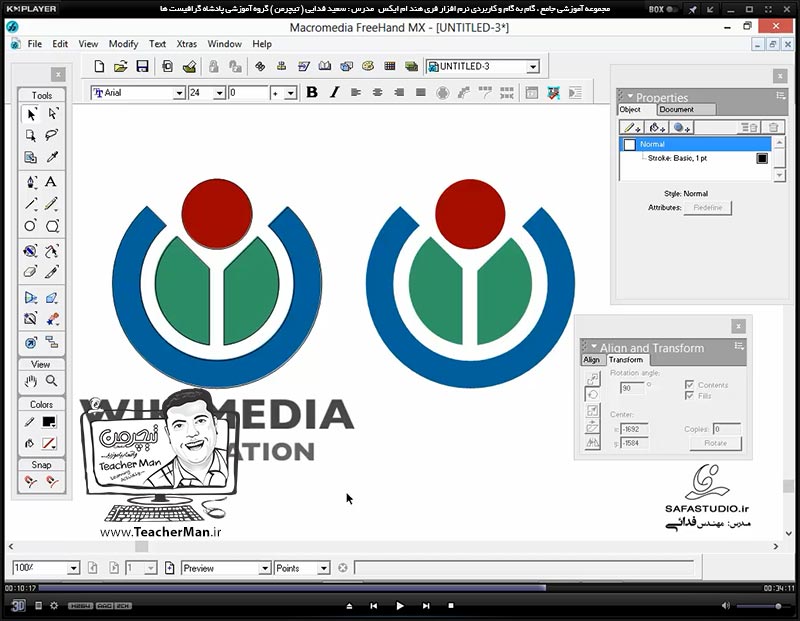
Task: Click the add fill bucket icon in Properties
Action: [x=657, y=128]
